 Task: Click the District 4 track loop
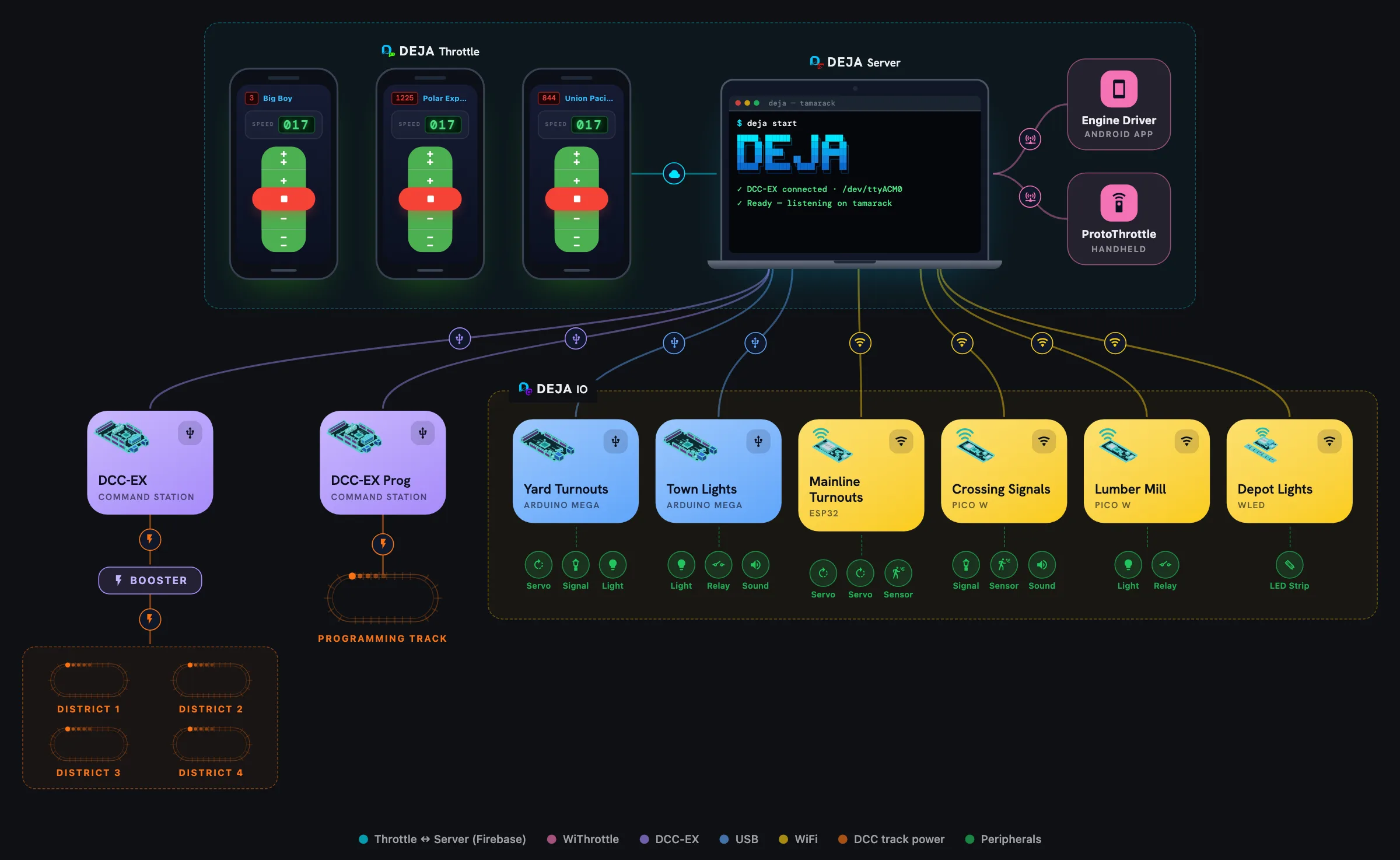click(211, 744)
